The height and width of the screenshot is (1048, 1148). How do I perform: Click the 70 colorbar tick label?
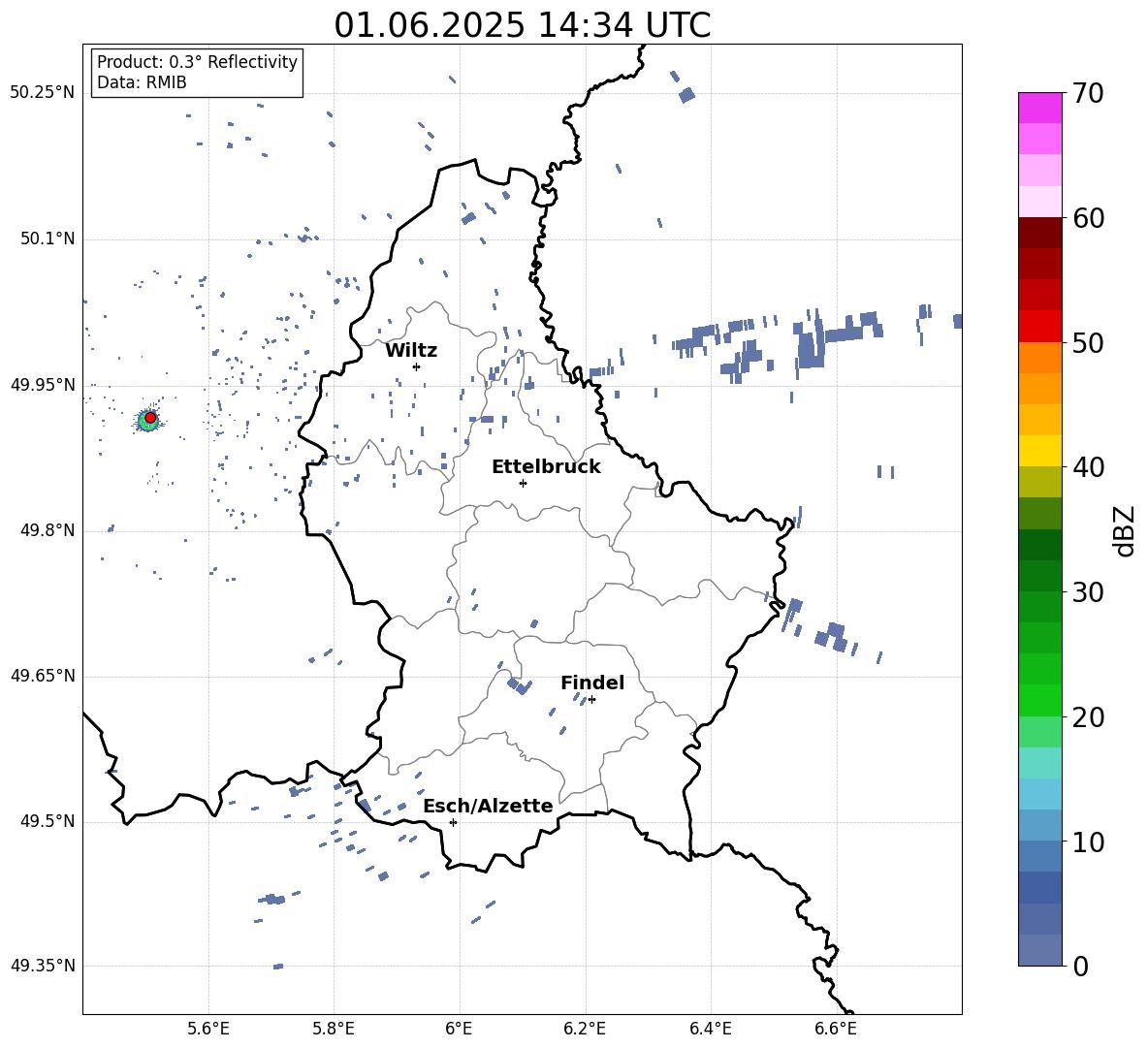coord(1088,93)
